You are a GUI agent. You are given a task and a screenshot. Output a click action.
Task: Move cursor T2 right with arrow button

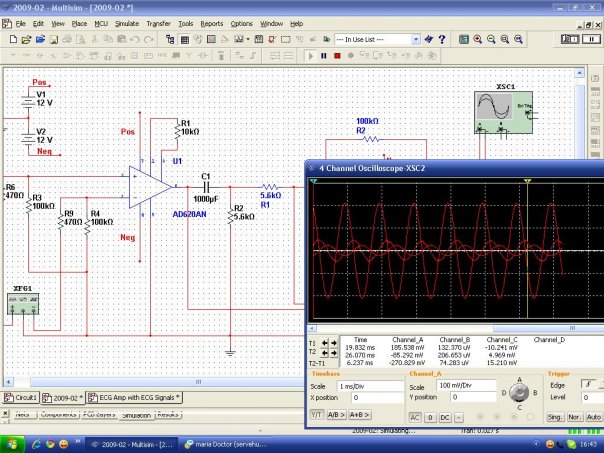(x=334, y=353)
